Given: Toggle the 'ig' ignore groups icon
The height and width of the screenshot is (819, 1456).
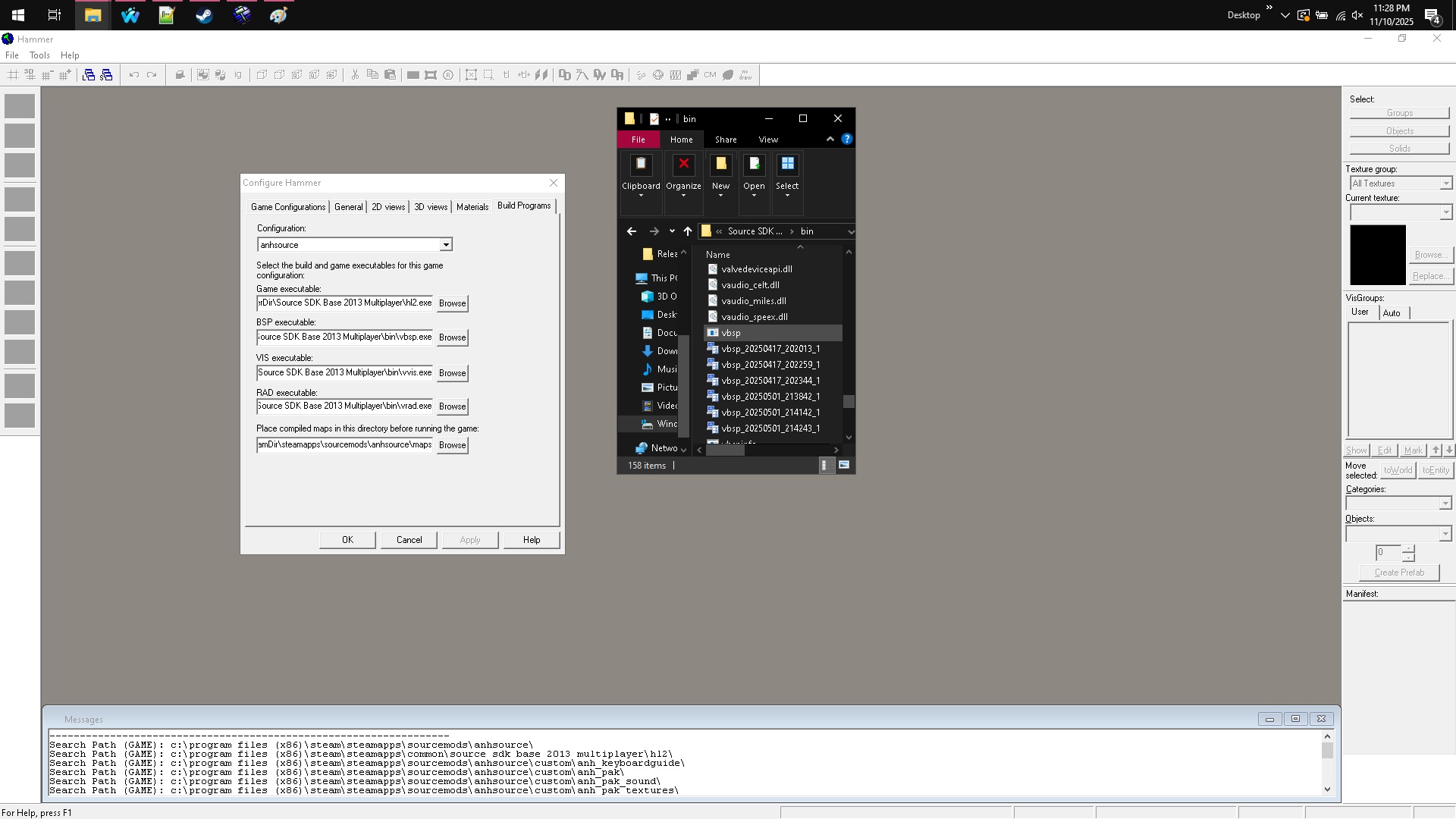Looking at the screenshot, I should (x=238, y=75).
